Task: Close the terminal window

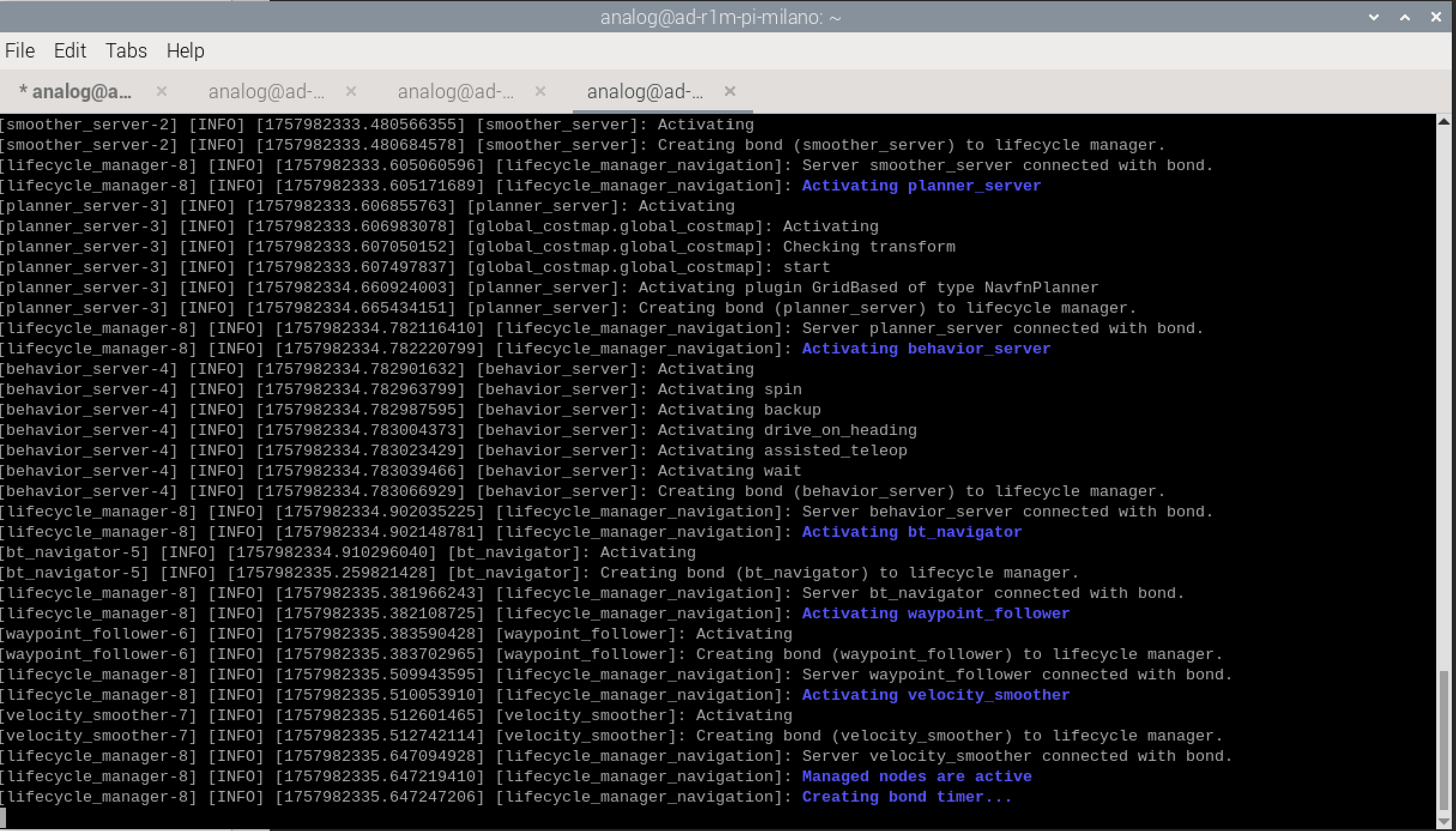Action: [1436, 17]
